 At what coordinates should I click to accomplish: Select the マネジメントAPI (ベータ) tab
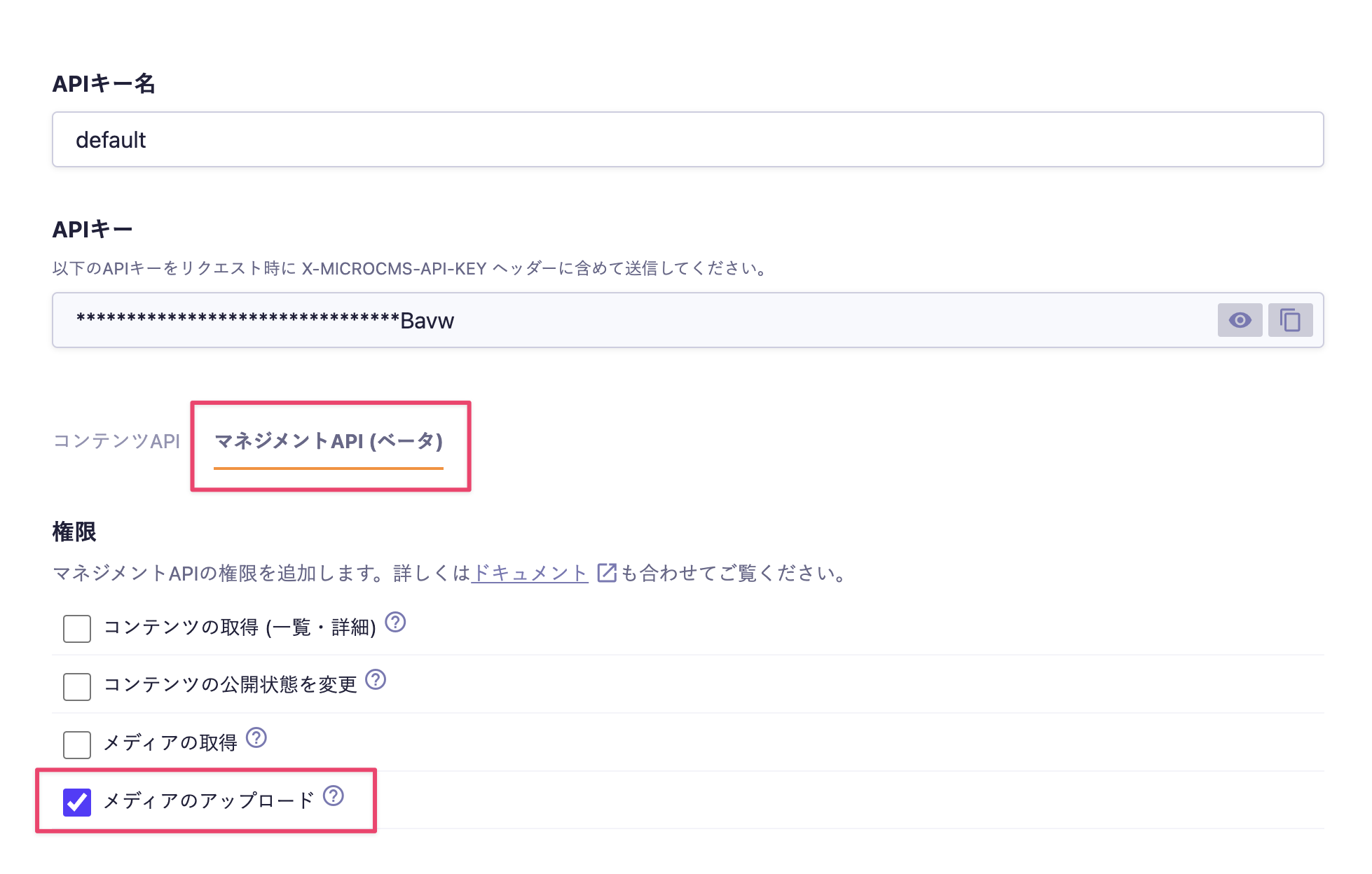329,441
